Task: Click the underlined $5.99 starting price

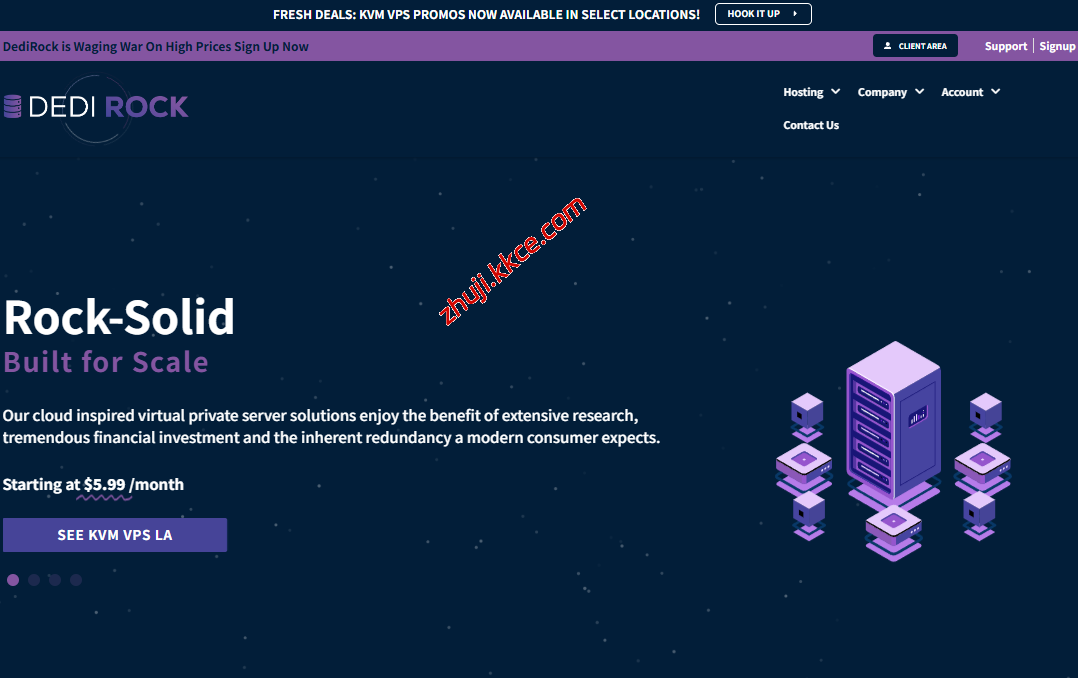Action: pyautogui.click(x=105, y=484)
